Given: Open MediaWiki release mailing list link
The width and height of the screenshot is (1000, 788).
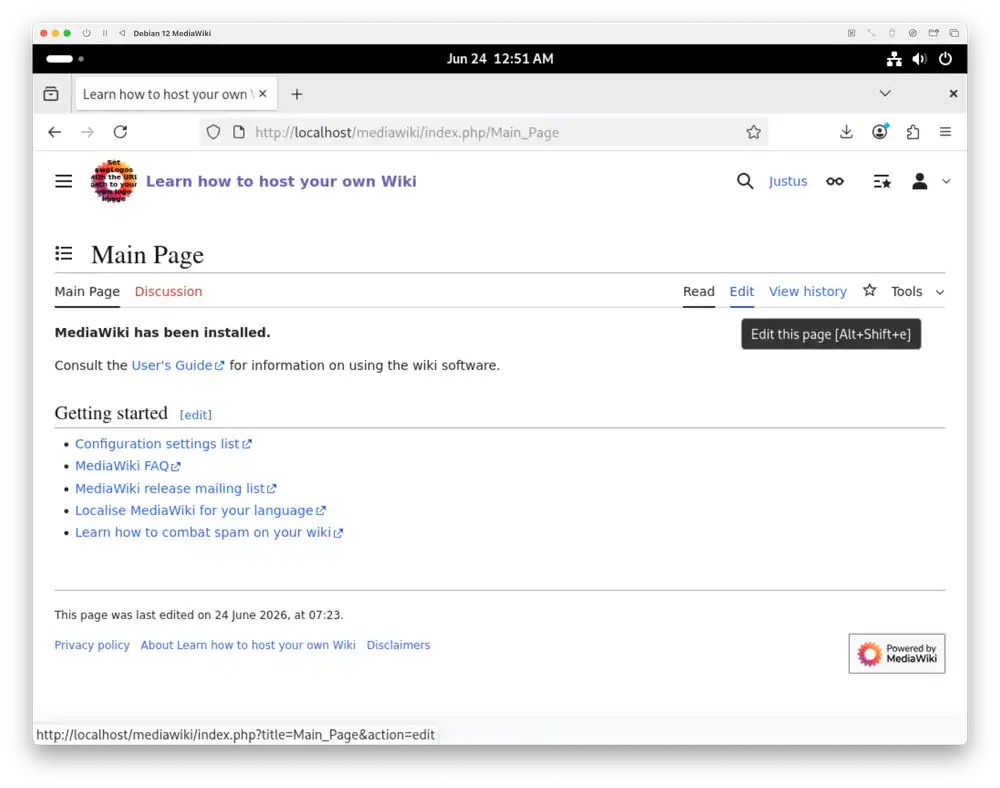Looking at the screenshot, I should pyautogui.click(x=175, y=488).
